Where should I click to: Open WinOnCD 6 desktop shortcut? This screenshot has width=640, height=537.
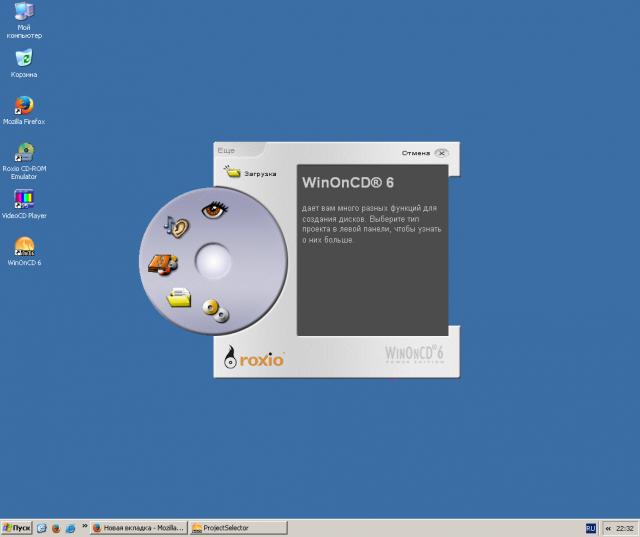click(x=24, y=246)
